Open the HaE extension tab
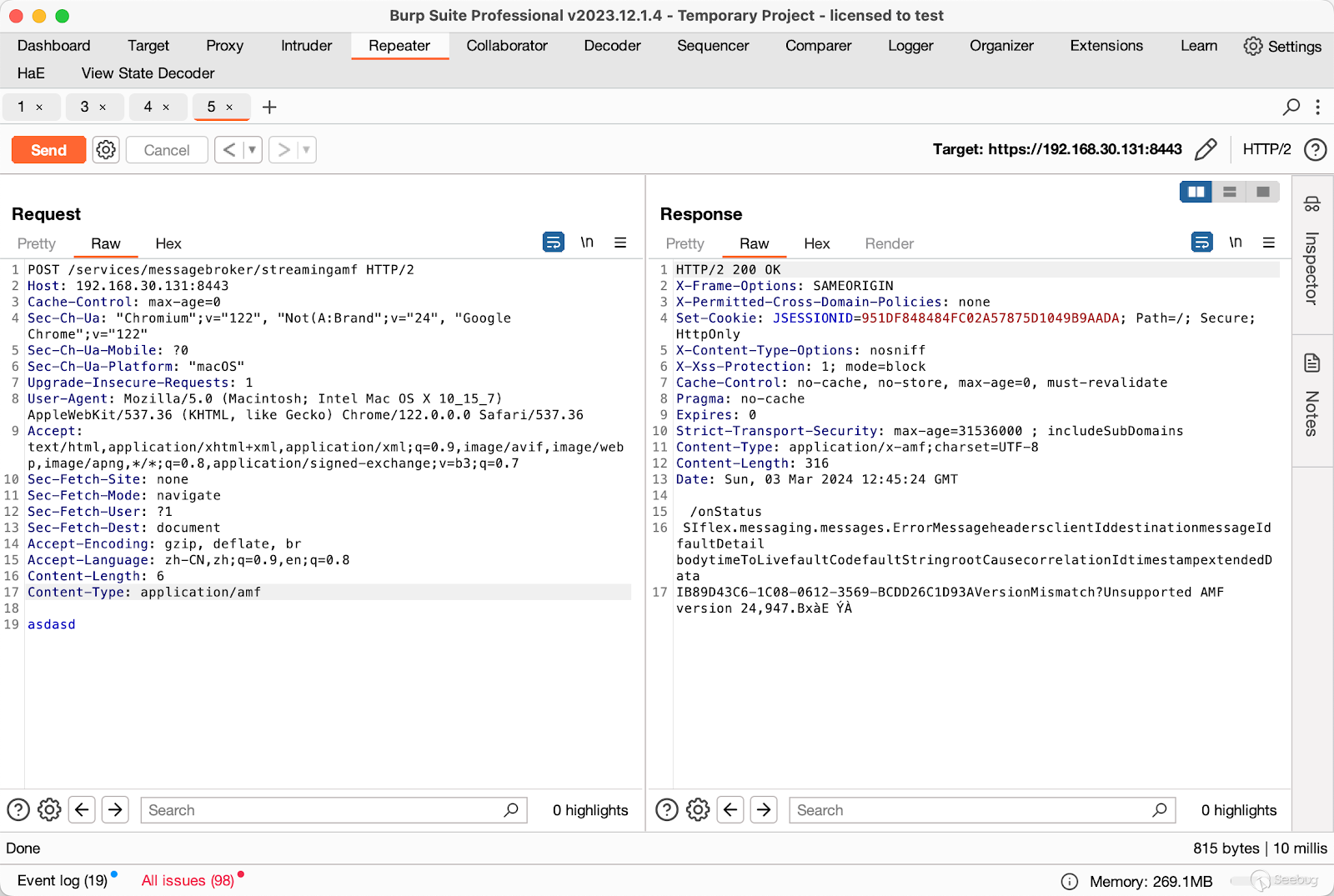This screenshot has width=1334, height=896. [x=31, y=73]
